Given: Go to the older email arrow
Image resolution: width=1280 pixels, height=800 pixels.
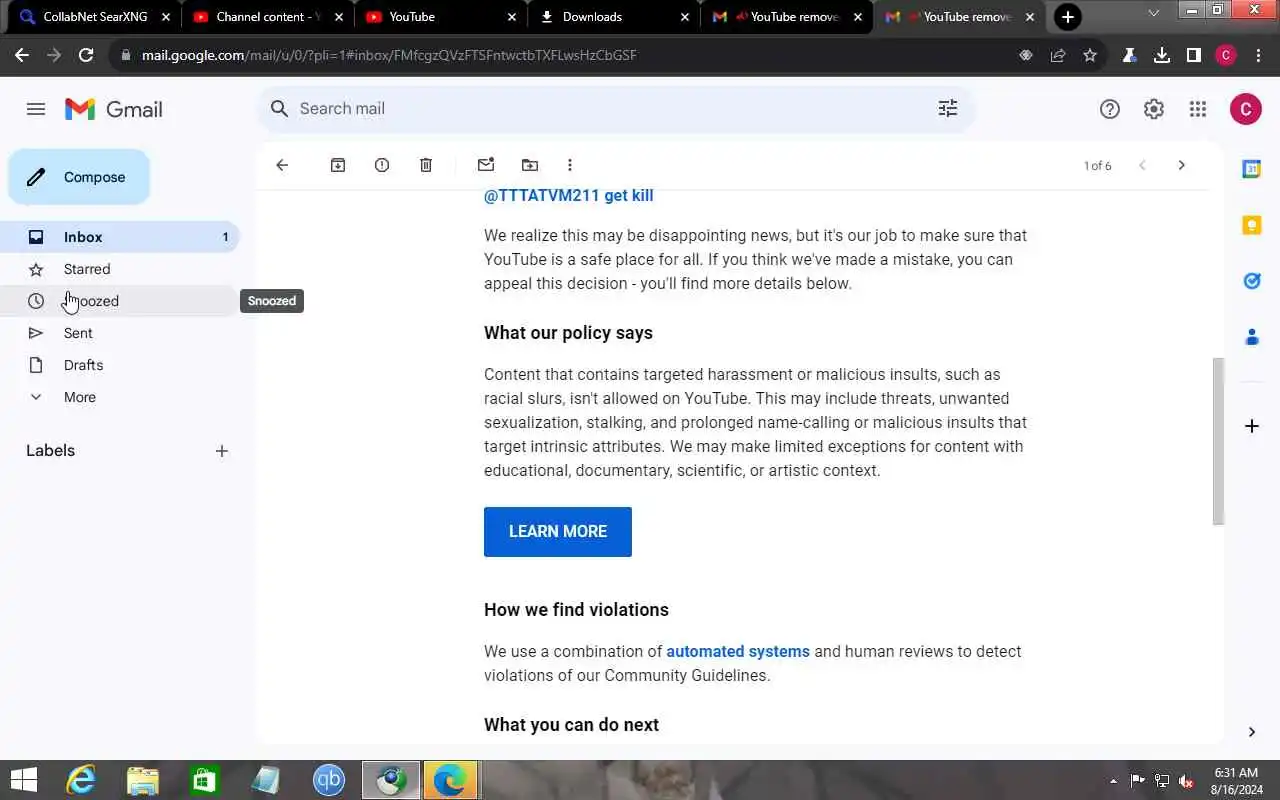Looking at the screenshot, I should coord(1181,165).
